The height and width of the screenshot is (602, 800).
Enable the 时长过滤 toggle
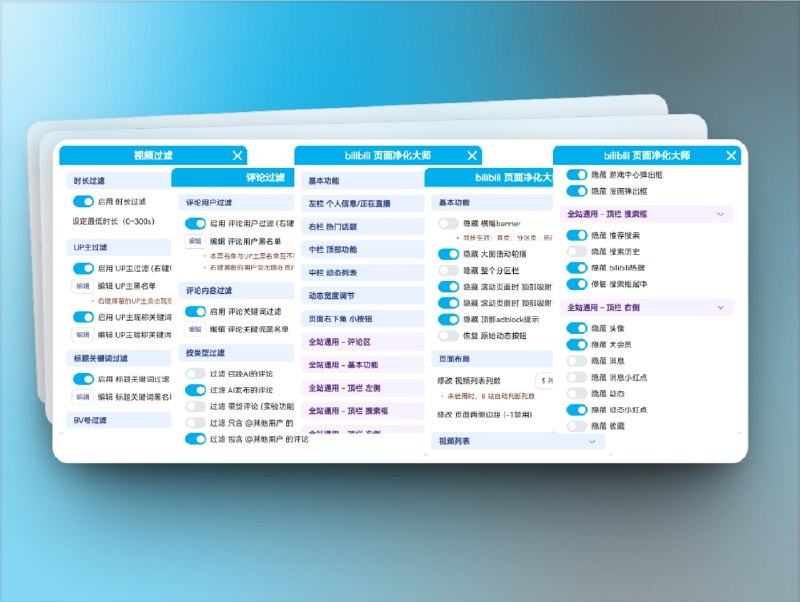point(82,203)
